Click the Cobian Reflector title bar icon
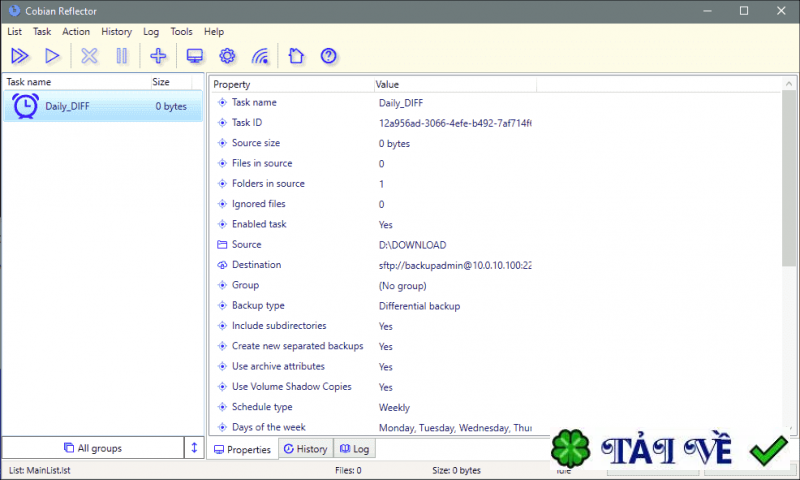 tap(14, 11)
